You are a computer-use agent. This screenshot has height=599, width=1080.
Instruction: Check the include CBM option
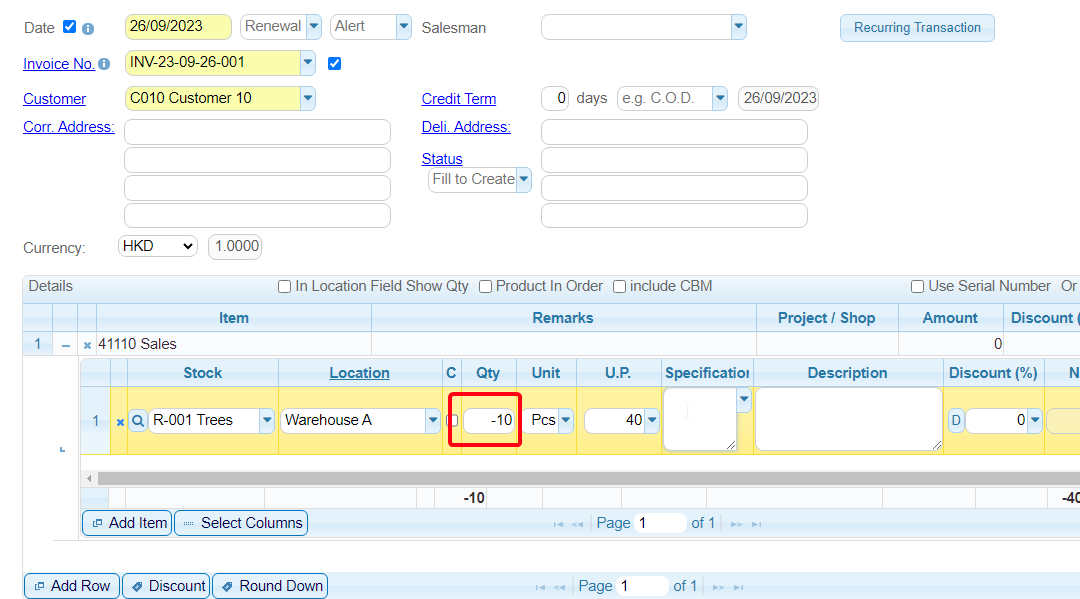(619, 287)
